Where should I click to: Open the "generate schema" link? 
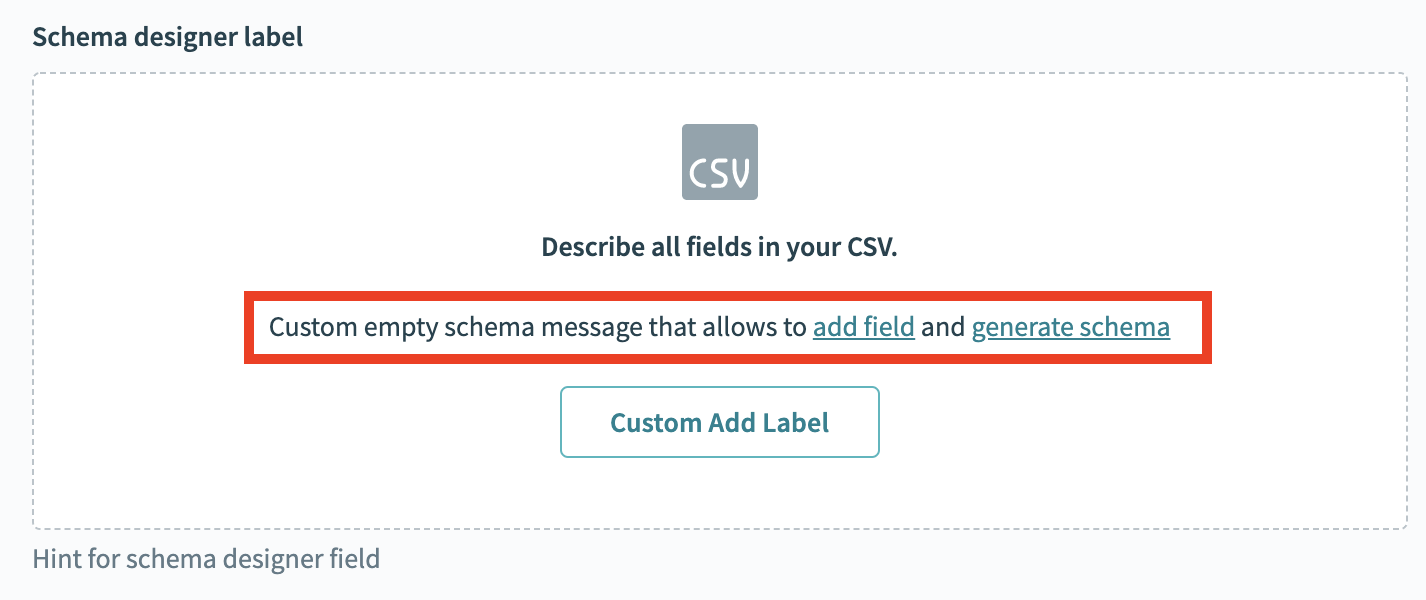[1070, 327]
